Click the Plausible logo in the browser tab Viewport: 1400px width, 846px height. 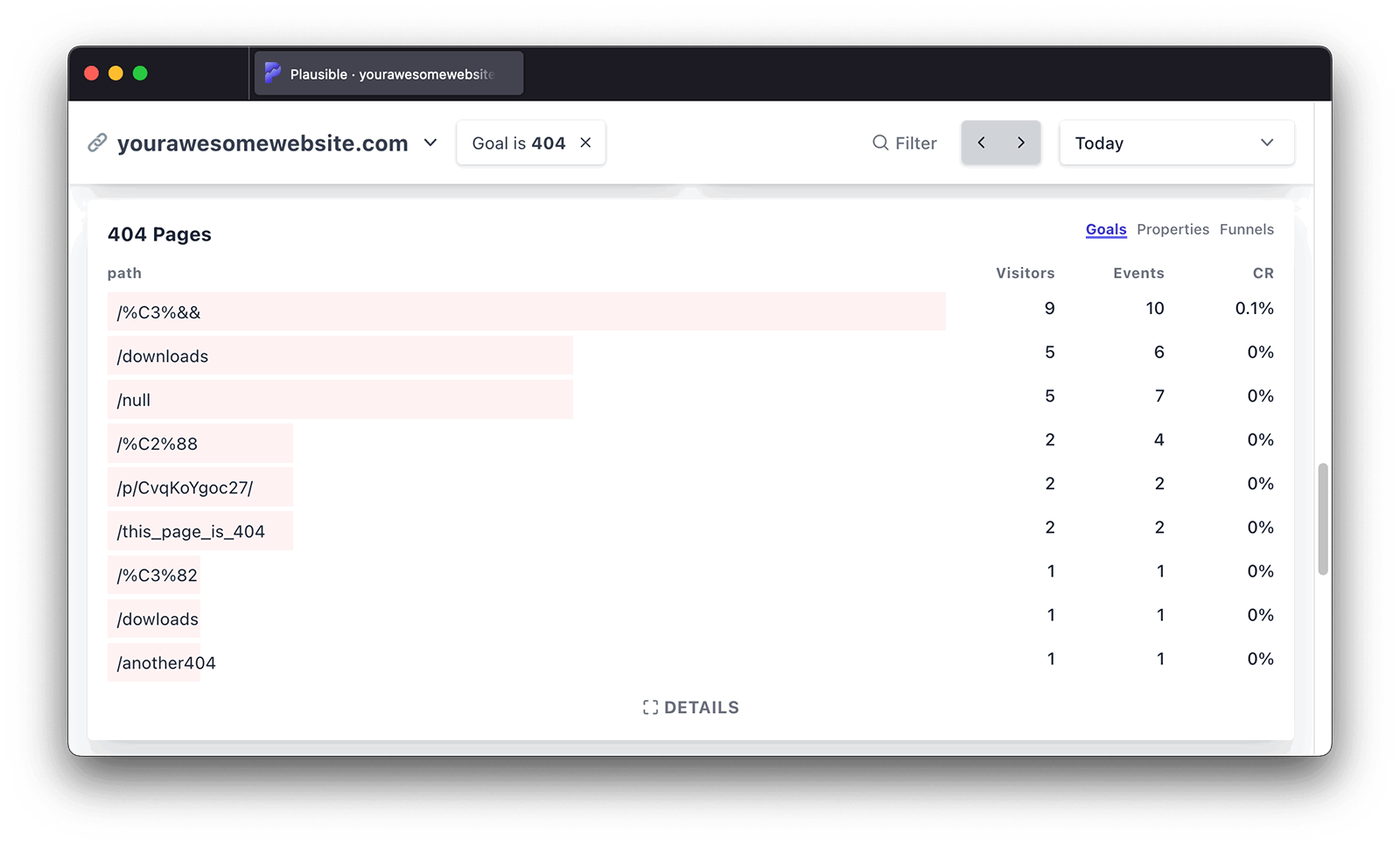click(x=272, y=73)
